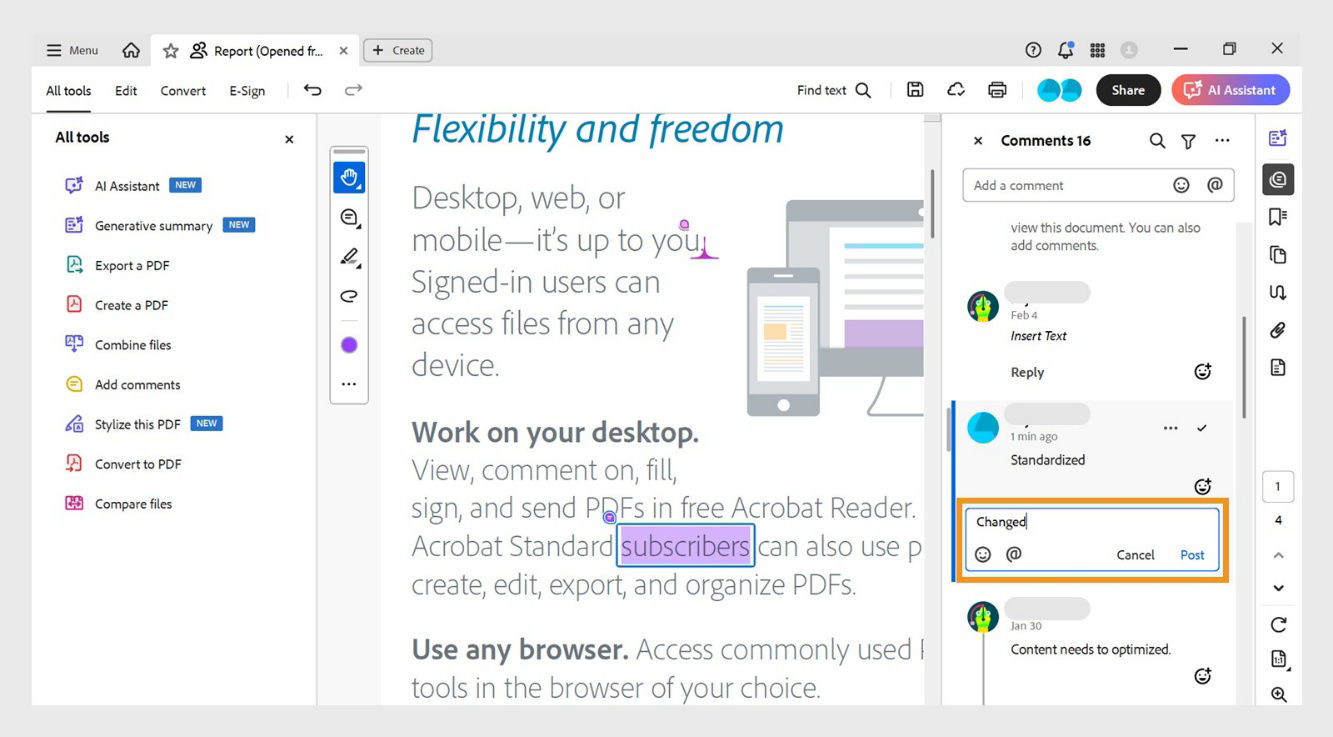The image size is (1333, 737).
Task: Open the AI Assistant button
Action: click(x=1231, y=90)
